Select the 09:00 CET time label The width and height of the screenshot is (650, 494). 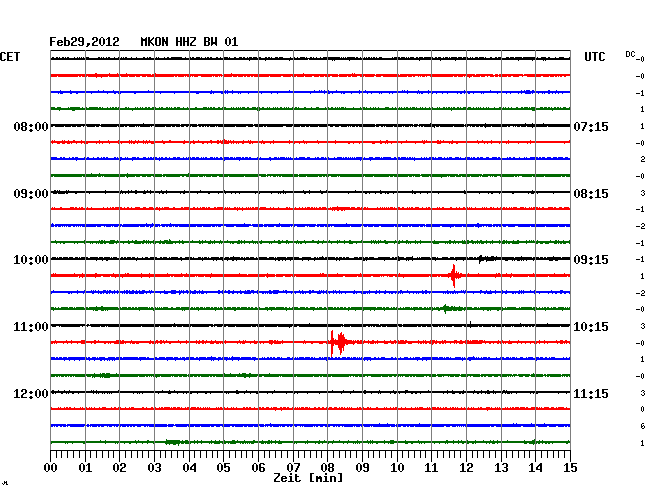(31, 194)
